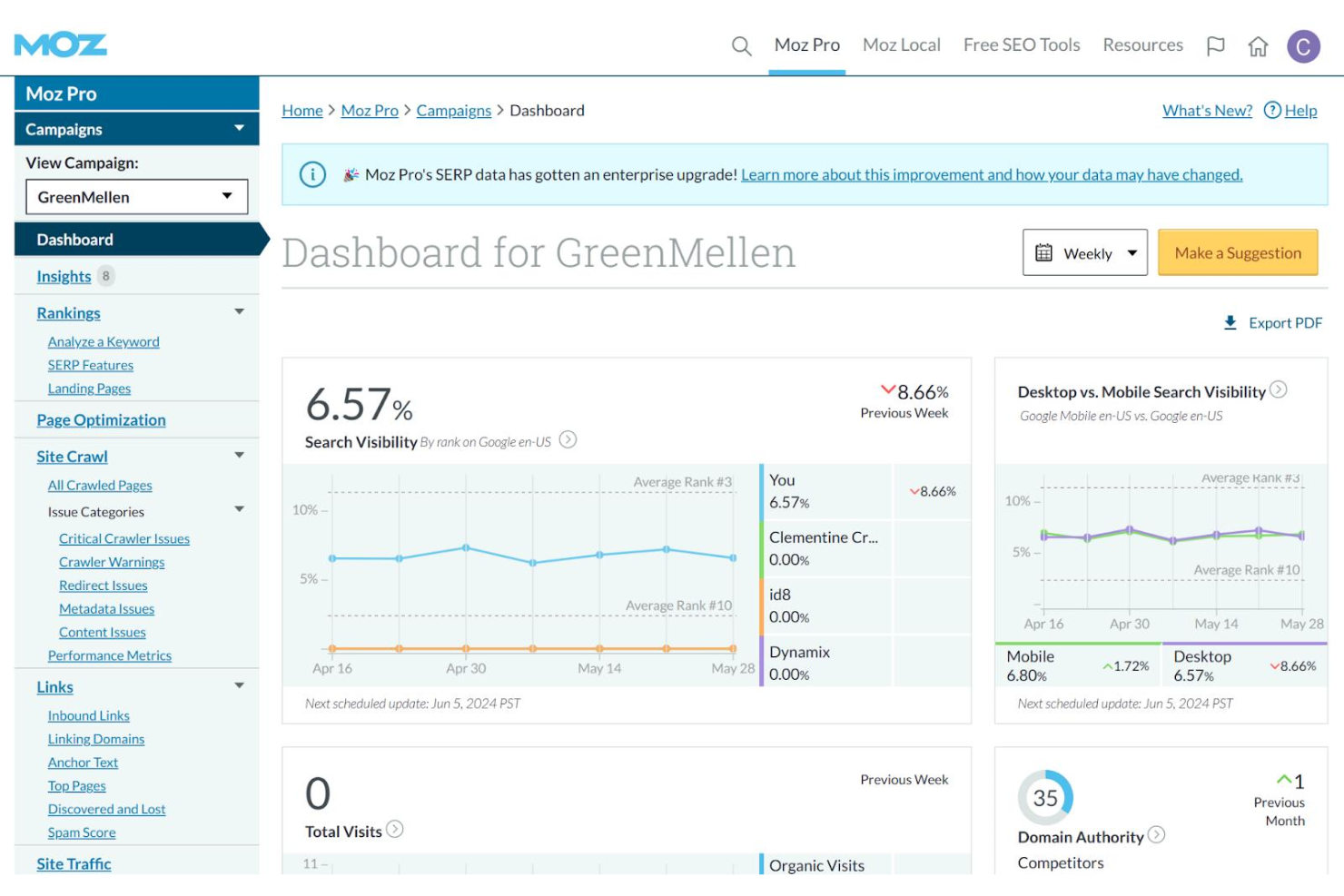Collapse the Campaigns sidebar header arrow
Image resolution: width=1344 pixels, height=896 pixels.
[x=240, y=128]
